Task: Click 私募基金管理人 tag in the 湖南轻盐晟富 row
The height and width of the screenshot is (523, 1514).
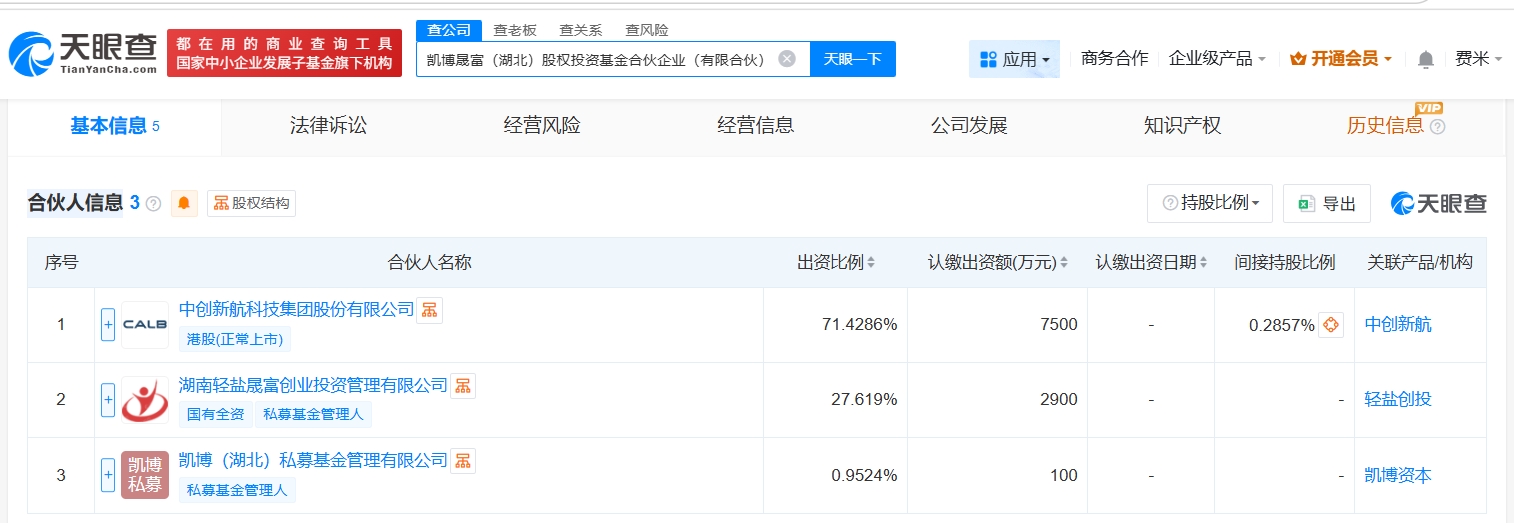Action: coord(314,415)
